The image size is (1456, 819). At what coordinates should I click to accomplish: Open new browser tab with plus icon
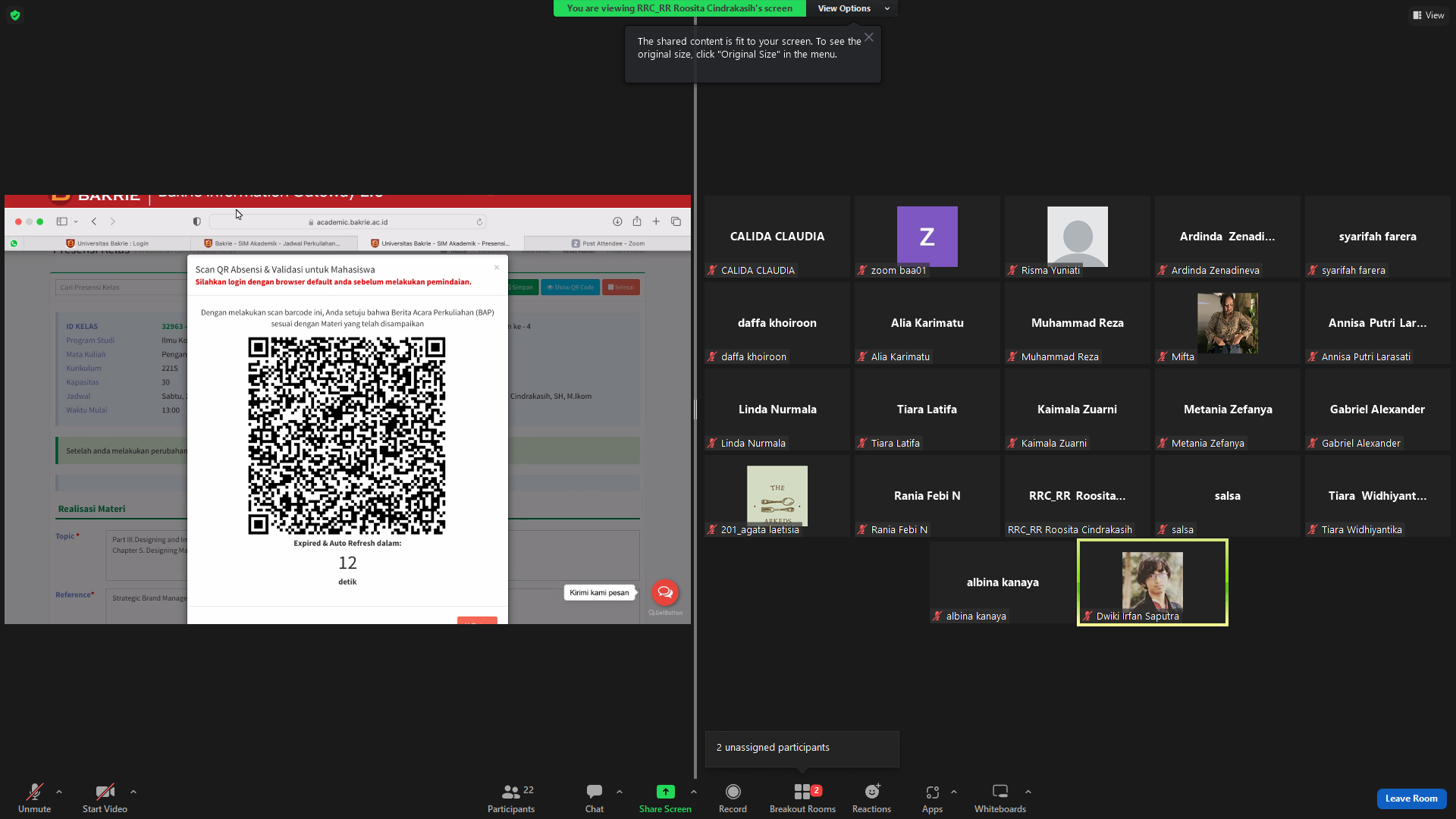(x=656, y=221)
